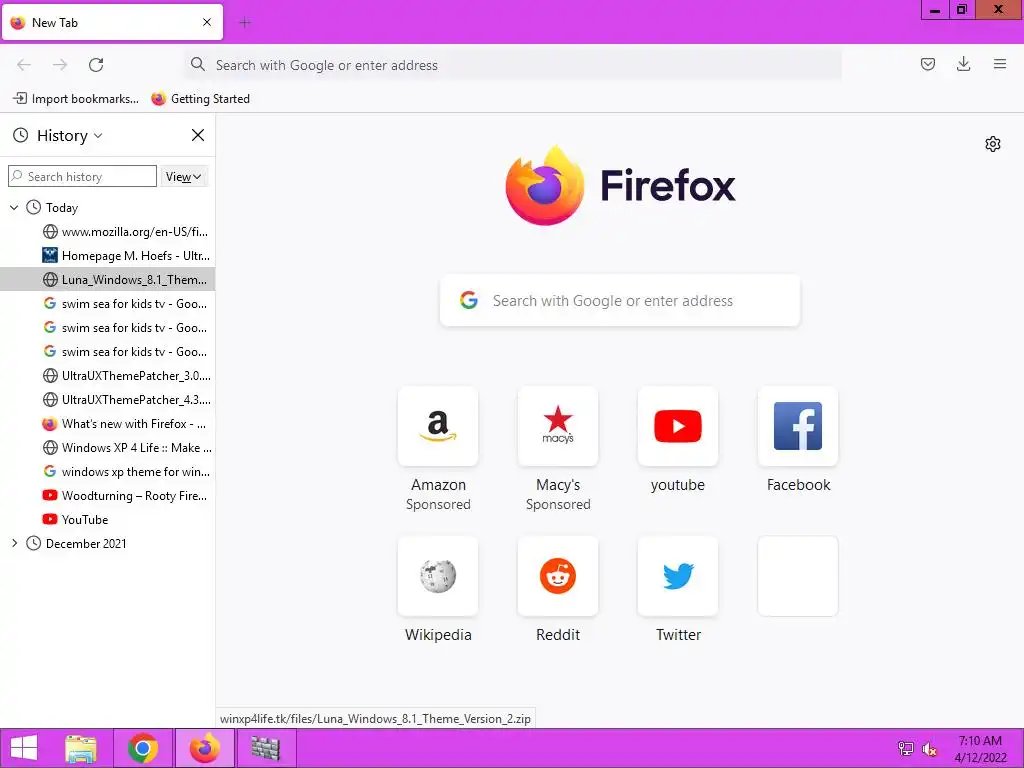Open Woodturning – Rooty Fire history entry

coord(108,496)
